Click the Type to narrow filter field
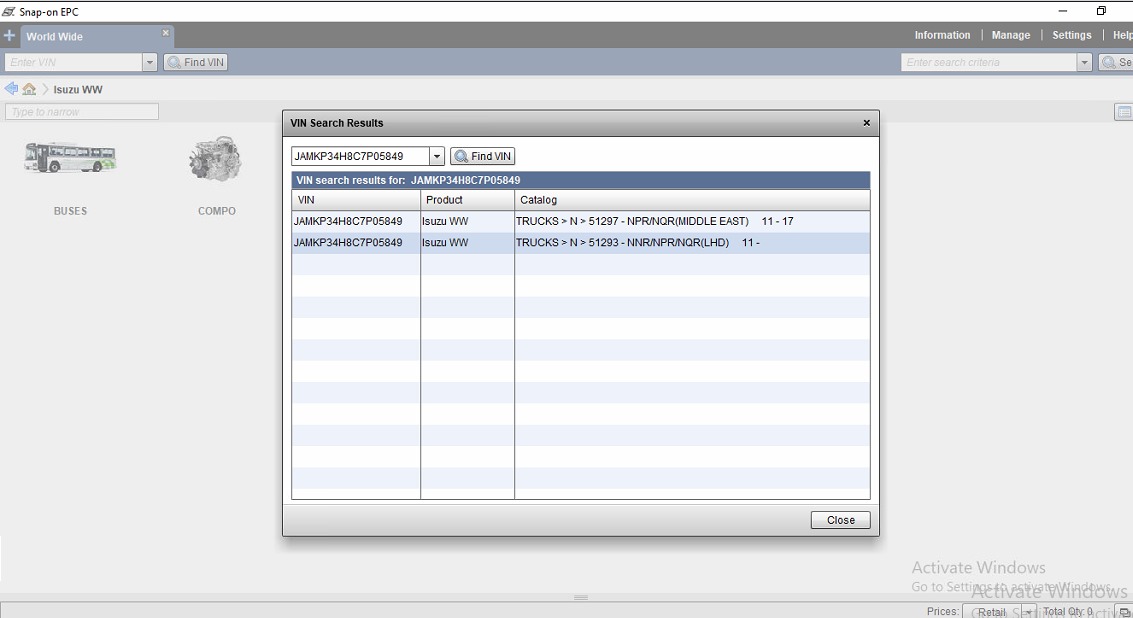Viewport: 1133px width, 618px height. point(82,112)
